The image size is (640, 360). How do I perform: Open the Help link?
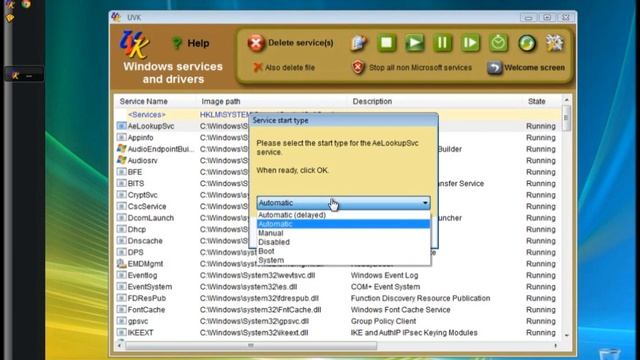[190, 43]
